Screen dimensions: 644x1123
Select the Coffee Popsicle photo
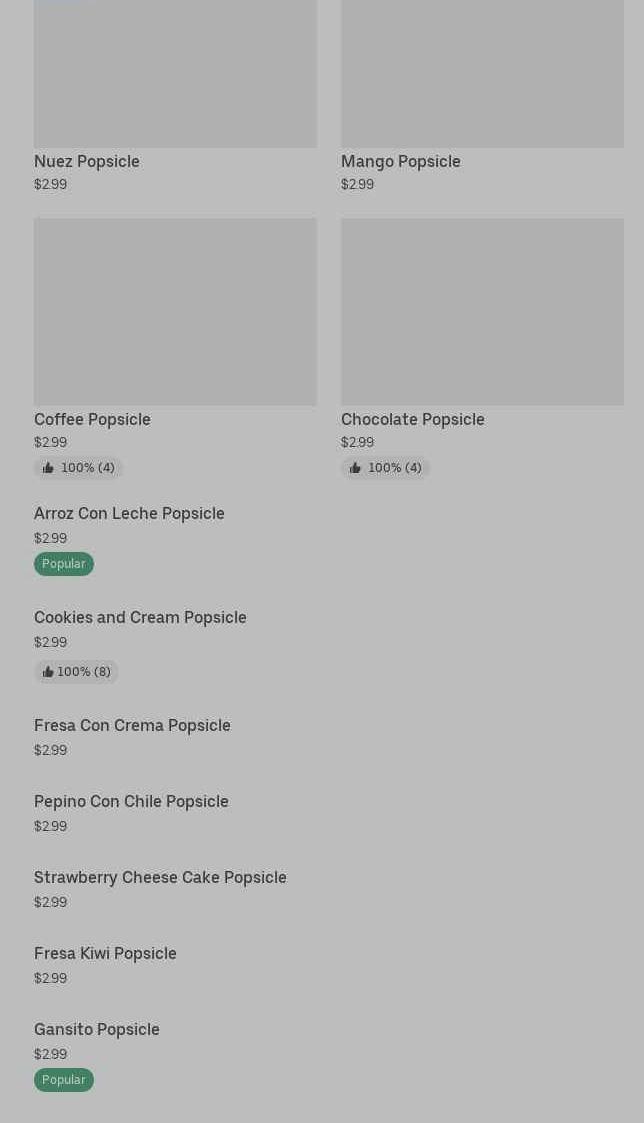[175, 311]
